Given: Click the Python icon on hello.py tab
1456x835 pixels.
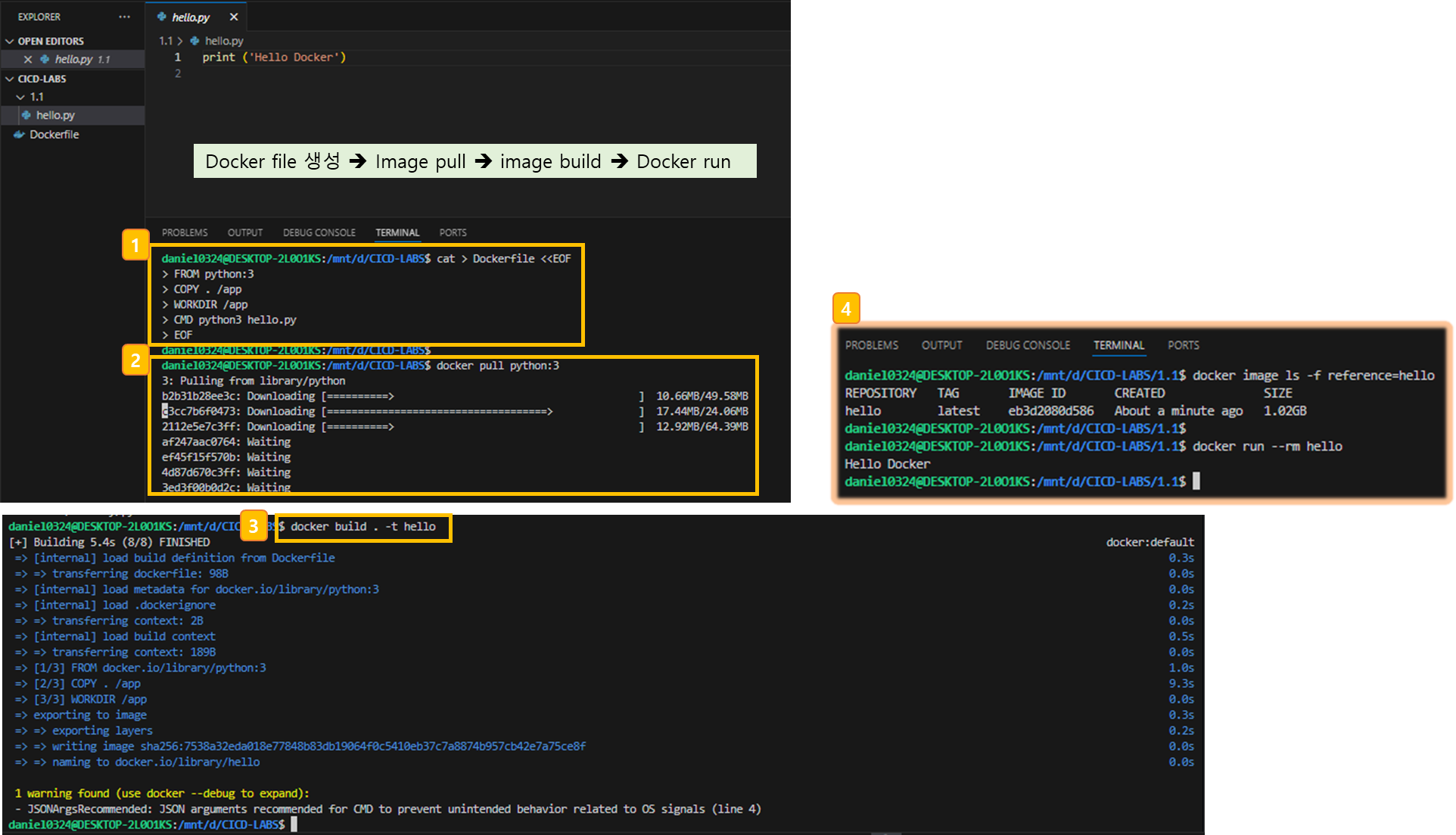Looking at the screenshot, I should (162, 17).
